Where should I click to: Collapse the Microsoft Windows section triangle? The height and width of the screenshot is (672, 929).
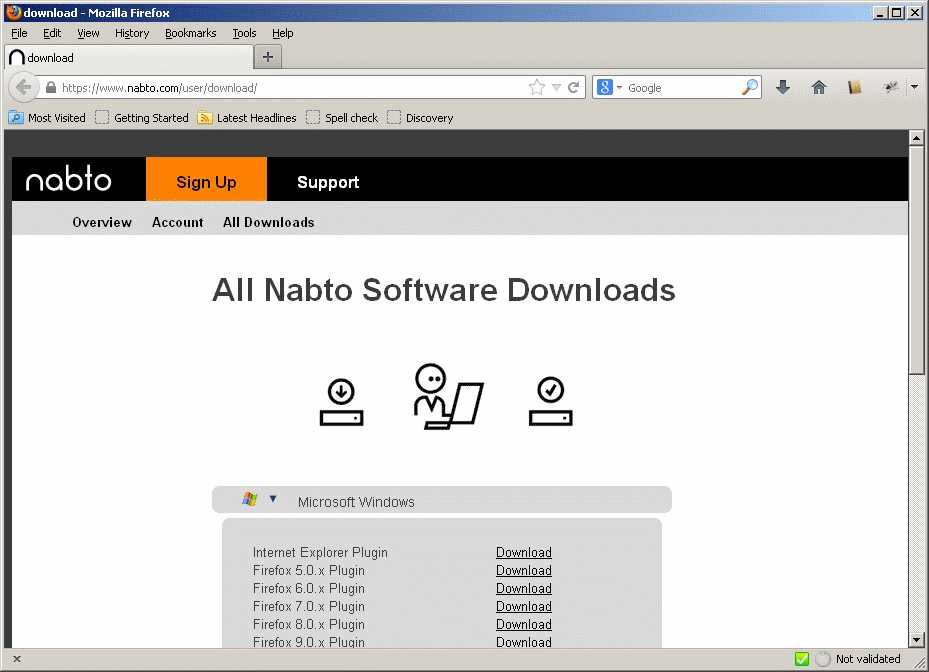273,499
